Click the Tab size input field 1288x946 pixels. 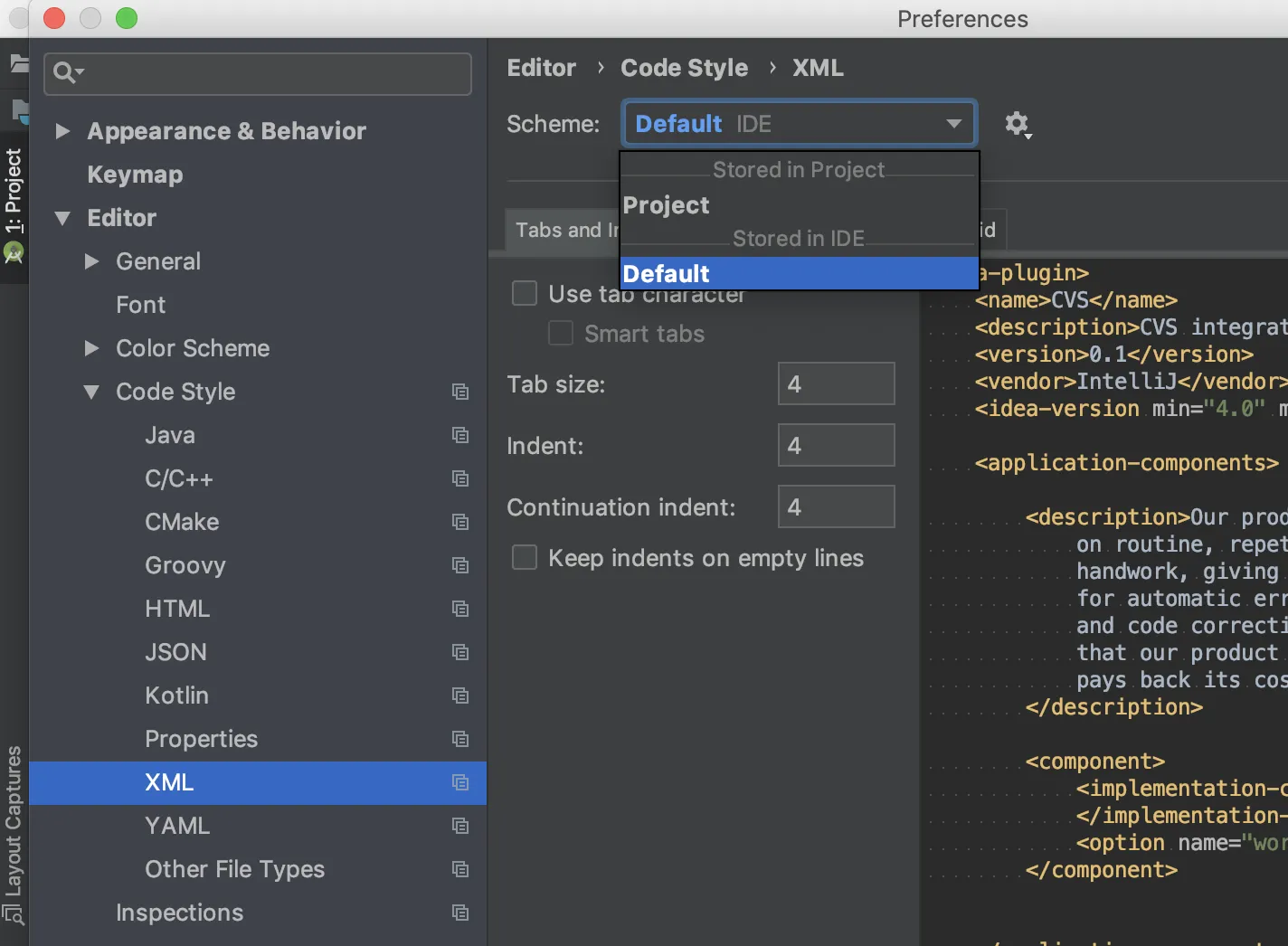(x=836, y=384)
